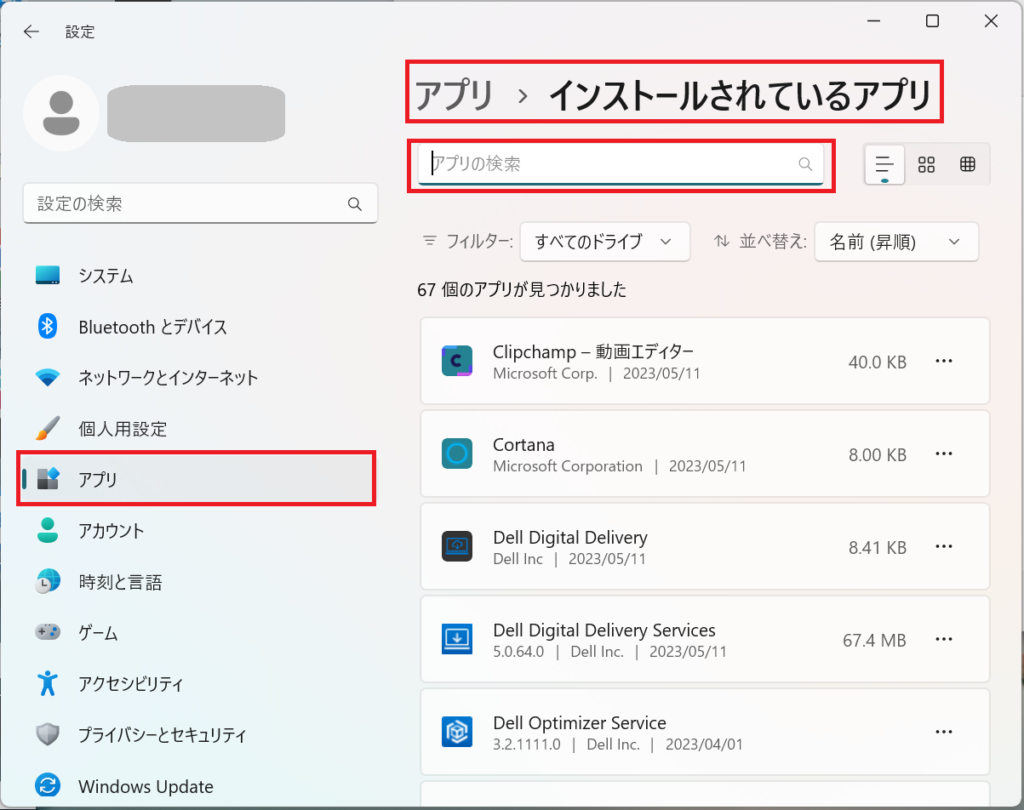Click the Cortana app icon

(x=457, y=454)
